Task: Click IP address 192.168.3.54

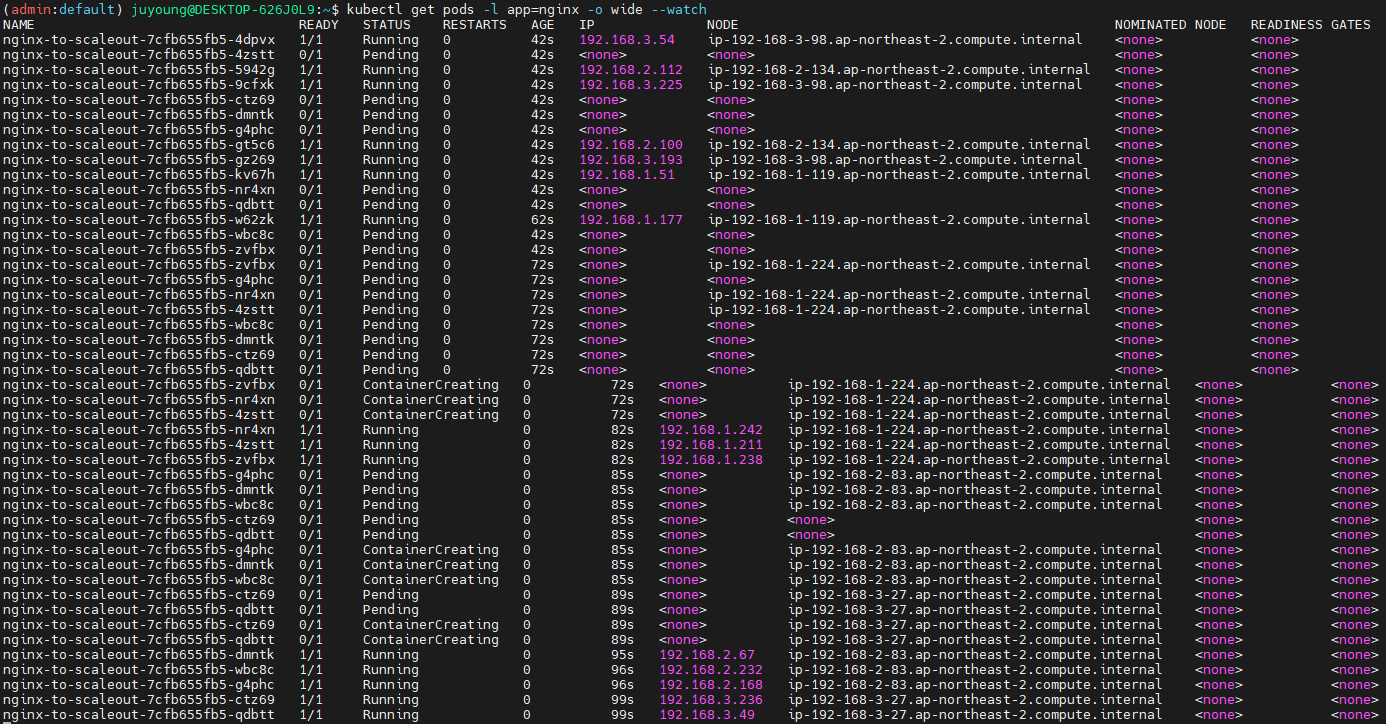Action: point(627,40)
